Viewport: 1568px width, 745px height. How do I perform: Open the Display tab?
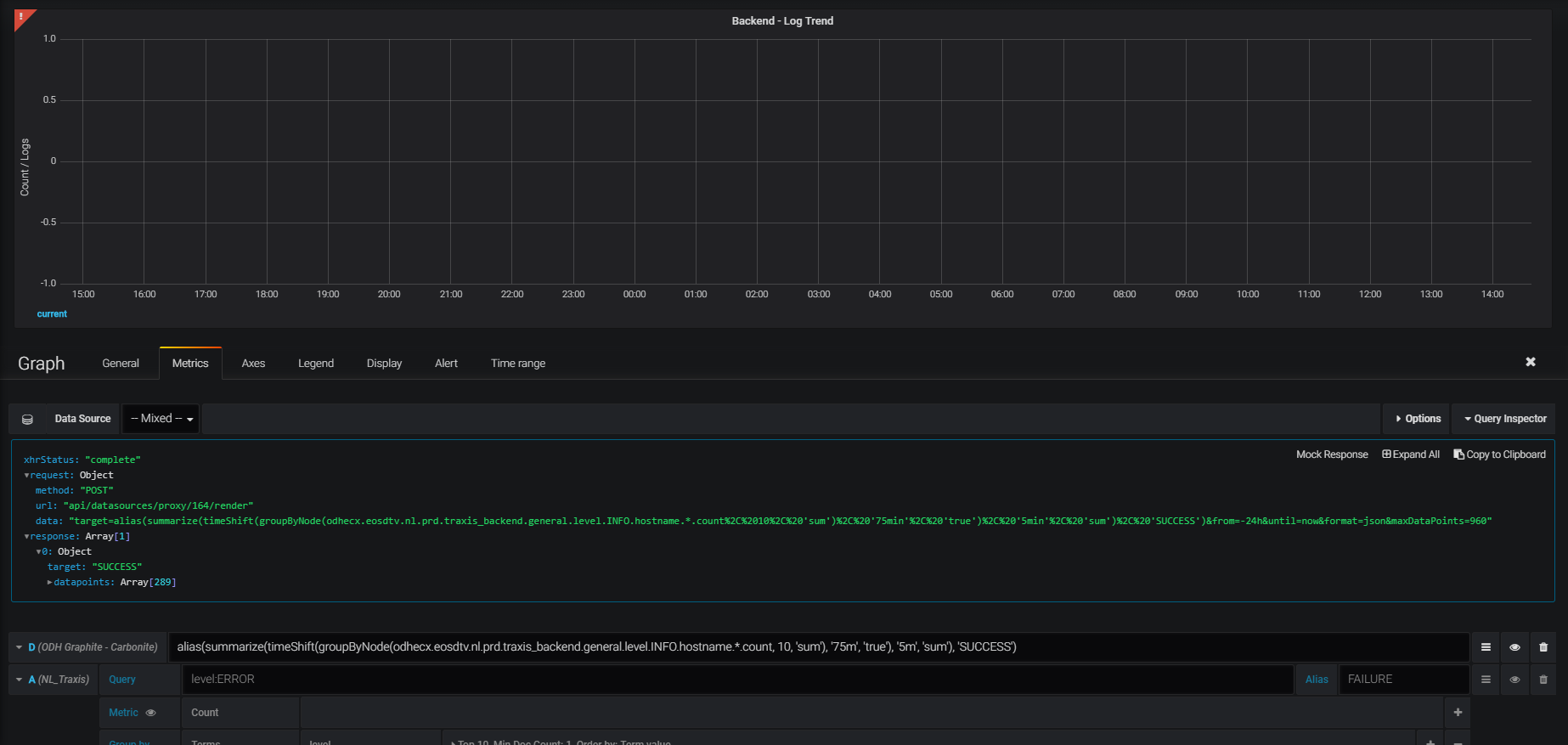384,363
